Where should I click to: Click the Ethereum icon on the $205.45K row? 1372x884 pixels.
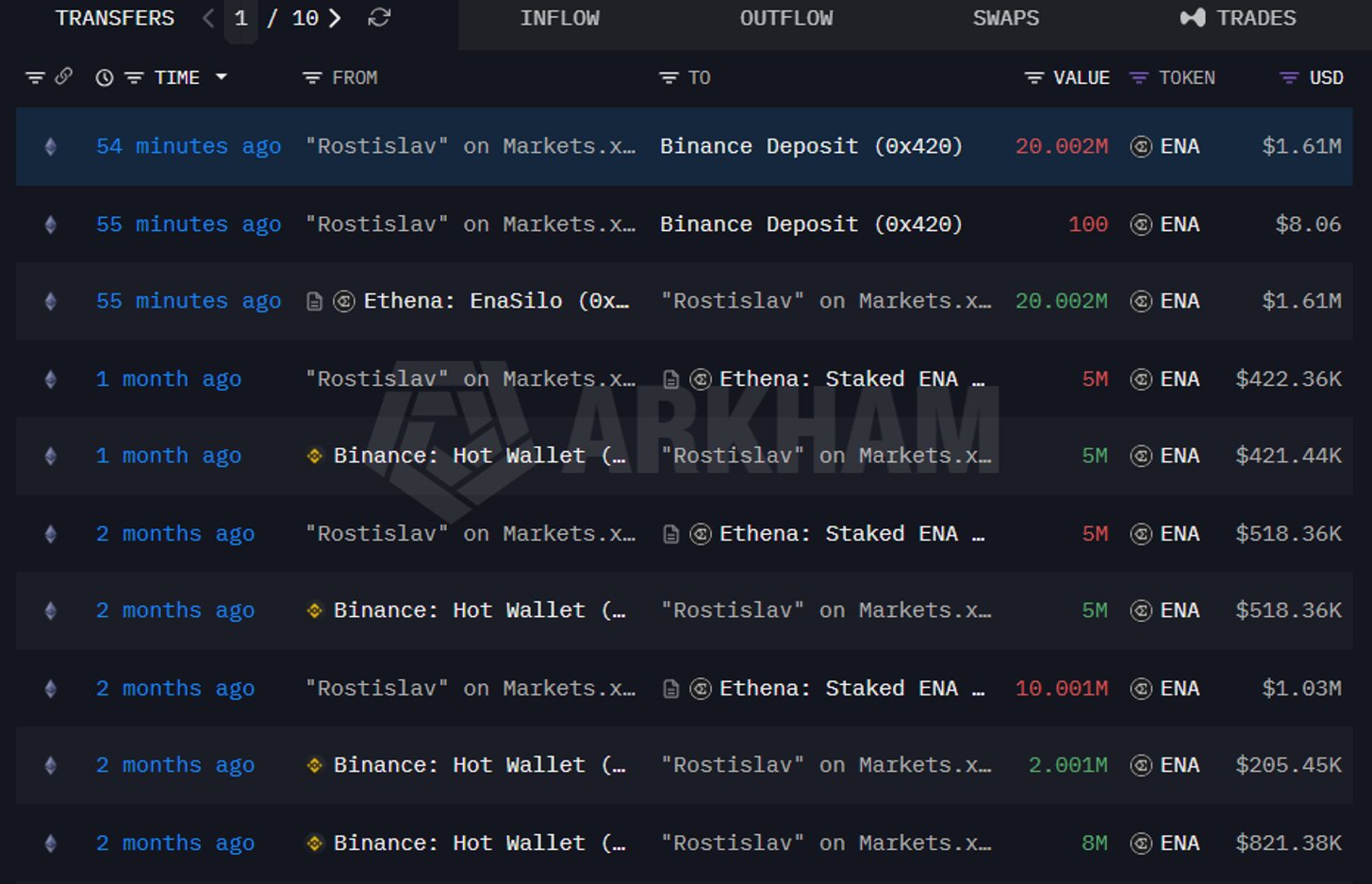point(51,765)
